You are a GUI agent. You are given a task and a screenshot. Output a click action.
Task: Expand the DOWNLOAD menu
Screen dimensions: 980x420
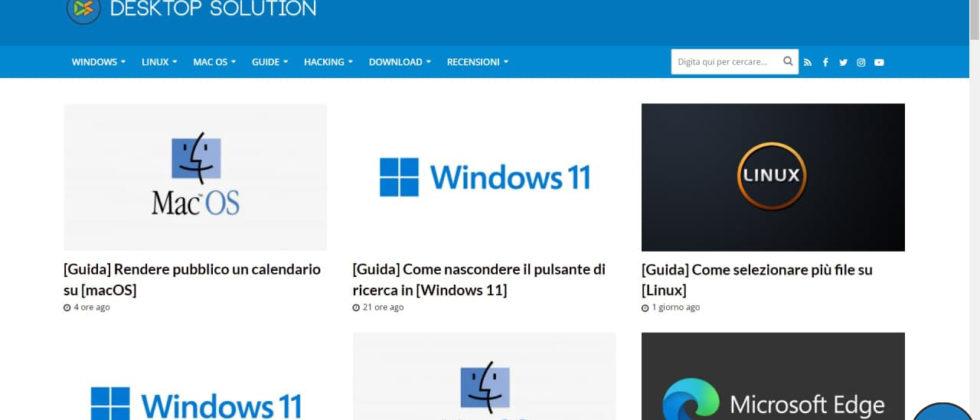click(x=399, y=62)
